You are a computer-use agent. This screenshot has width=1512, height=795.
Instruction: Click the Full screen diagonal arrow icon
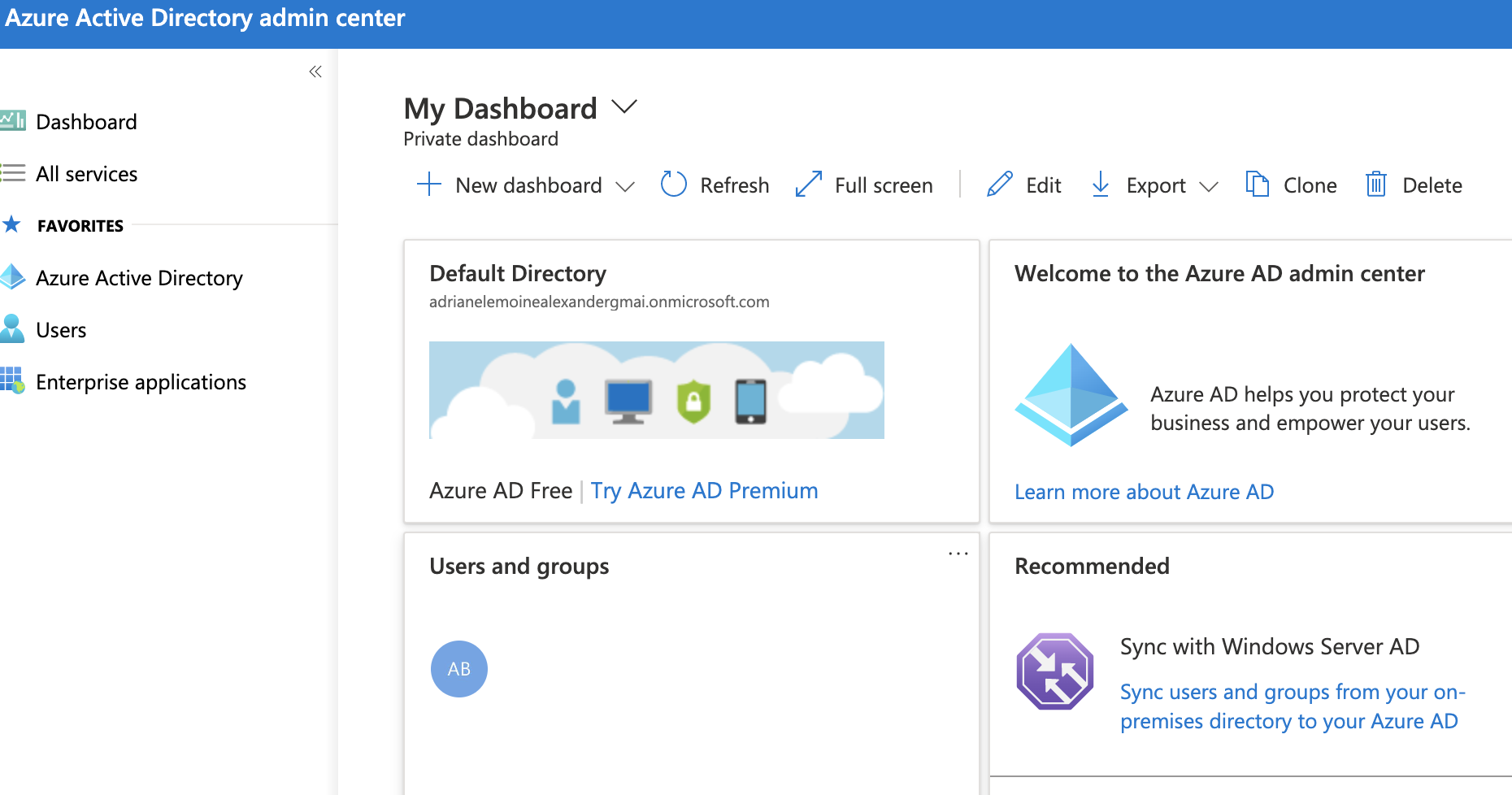tap(808, 185)
